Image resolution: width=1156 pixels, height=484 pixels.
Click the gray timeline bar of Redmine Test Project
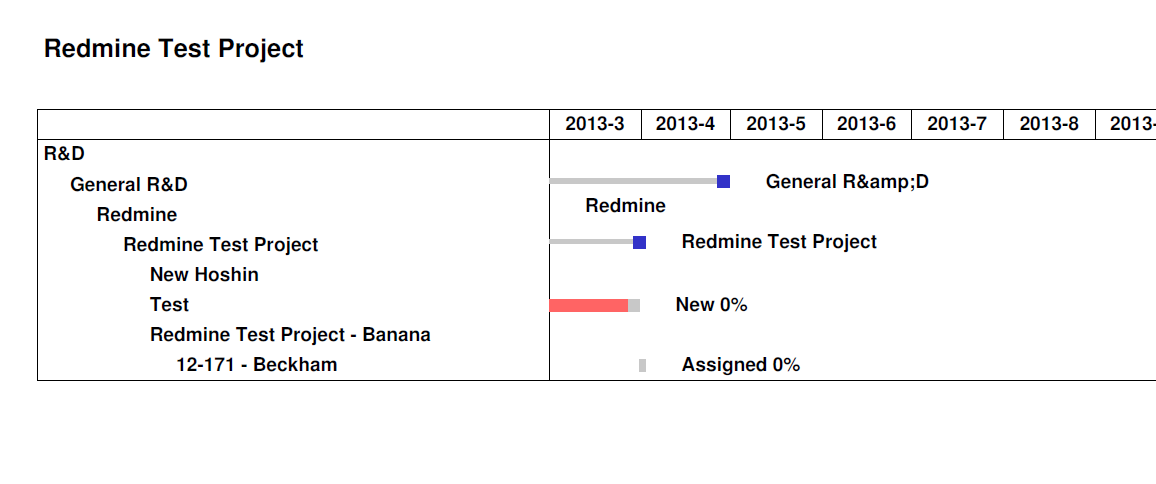pyautogui.click(x=590, y=242)
